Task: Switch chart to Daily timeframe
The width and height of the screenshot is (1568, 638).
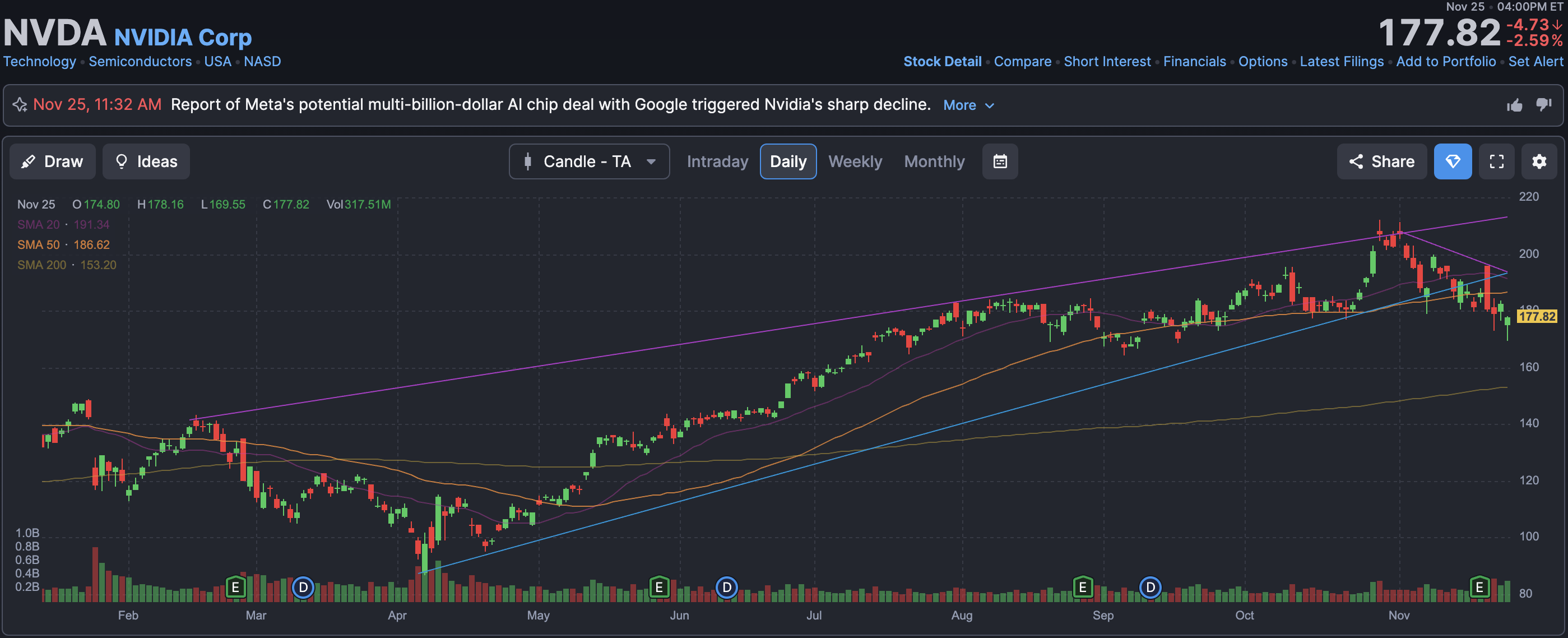Action: point(788,161)
